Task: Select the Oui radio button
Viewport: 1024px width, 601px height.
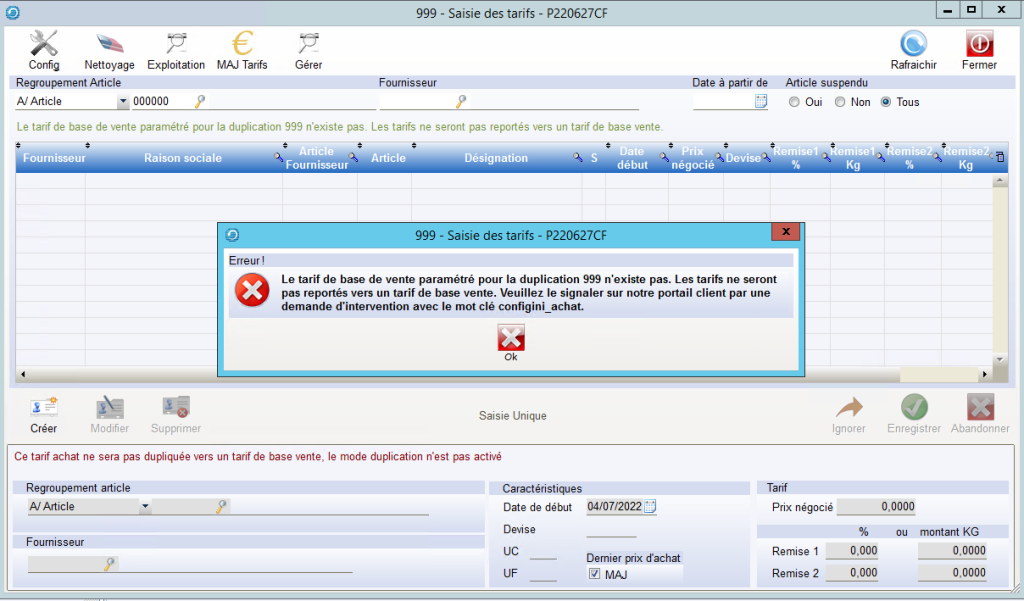Action: [795, 102]
